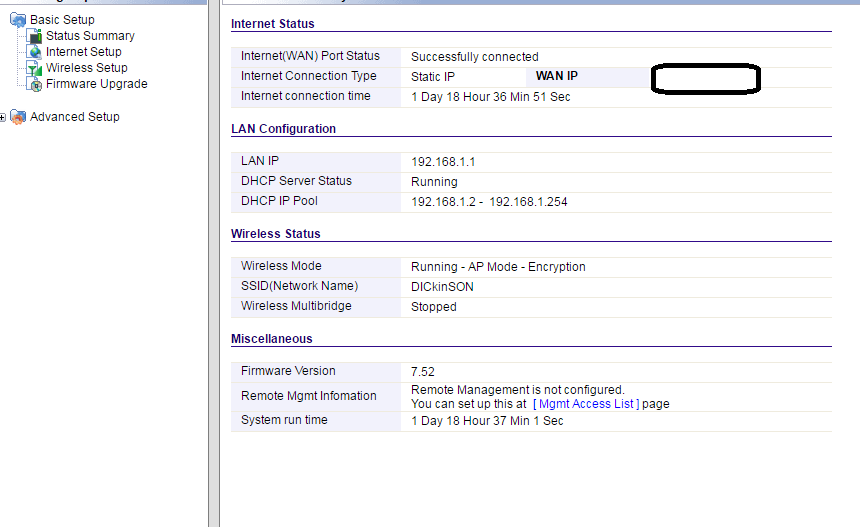Expand the Advanced Setup tree node

3,117
